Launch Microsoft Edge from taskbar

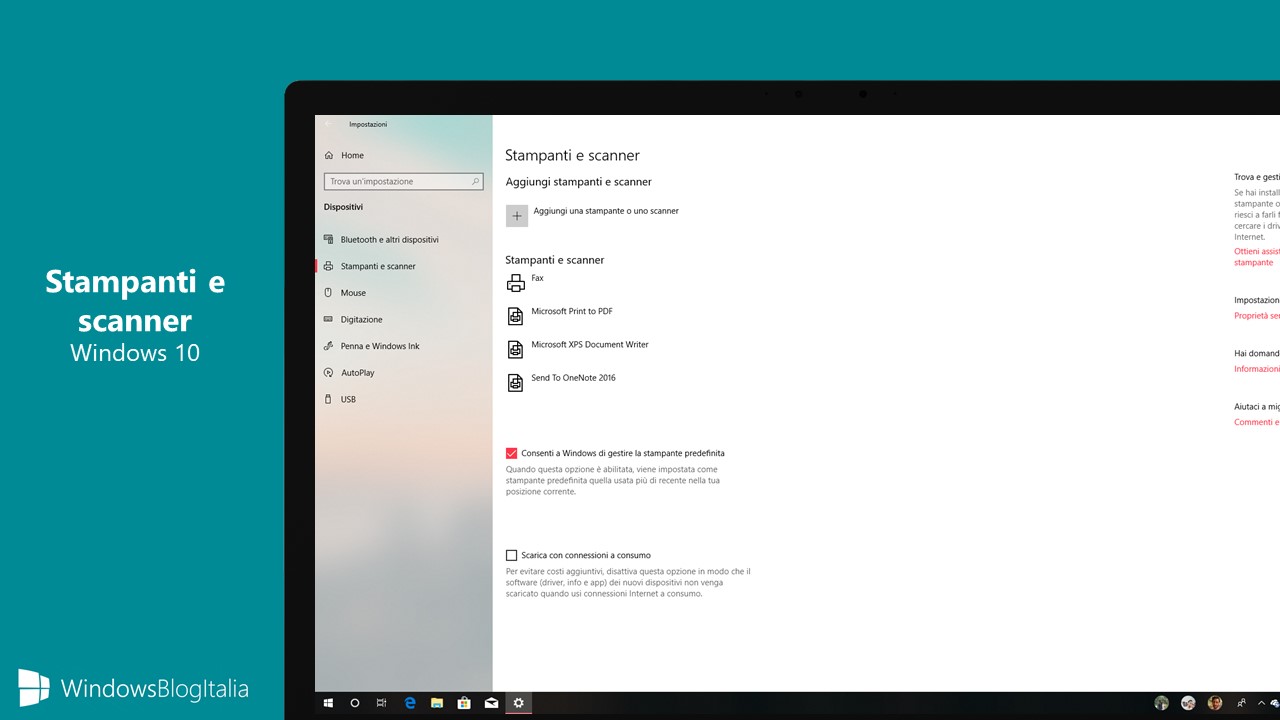tap(410, 703)
